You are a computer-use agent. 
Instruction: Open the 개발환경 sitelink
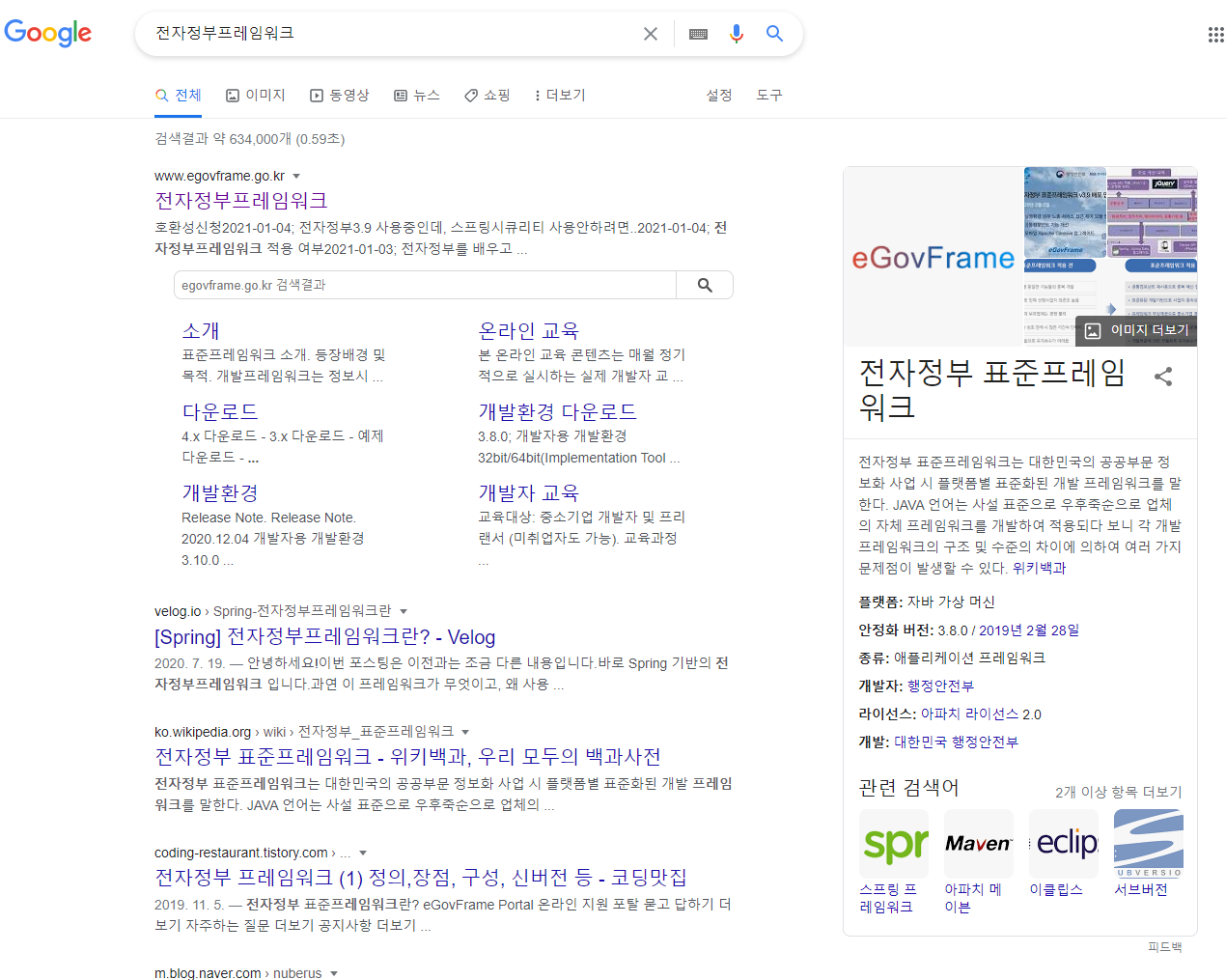tap(220, 493)
